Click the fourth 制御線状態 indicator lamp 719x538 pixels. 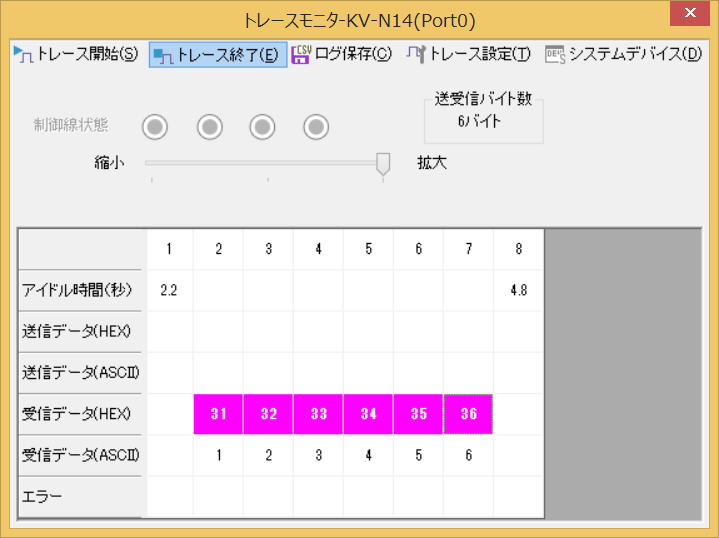pos(316,127)
